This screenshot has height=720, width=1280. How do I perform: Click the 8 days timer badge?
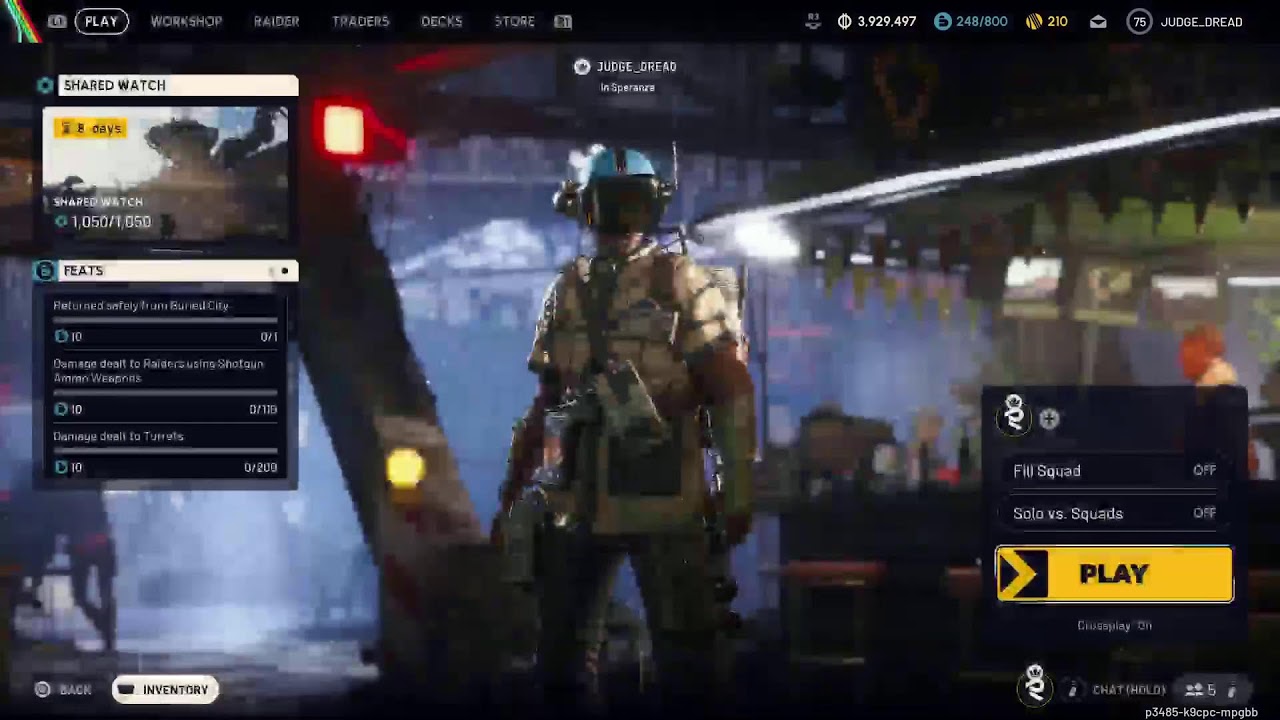click(91, 128)
